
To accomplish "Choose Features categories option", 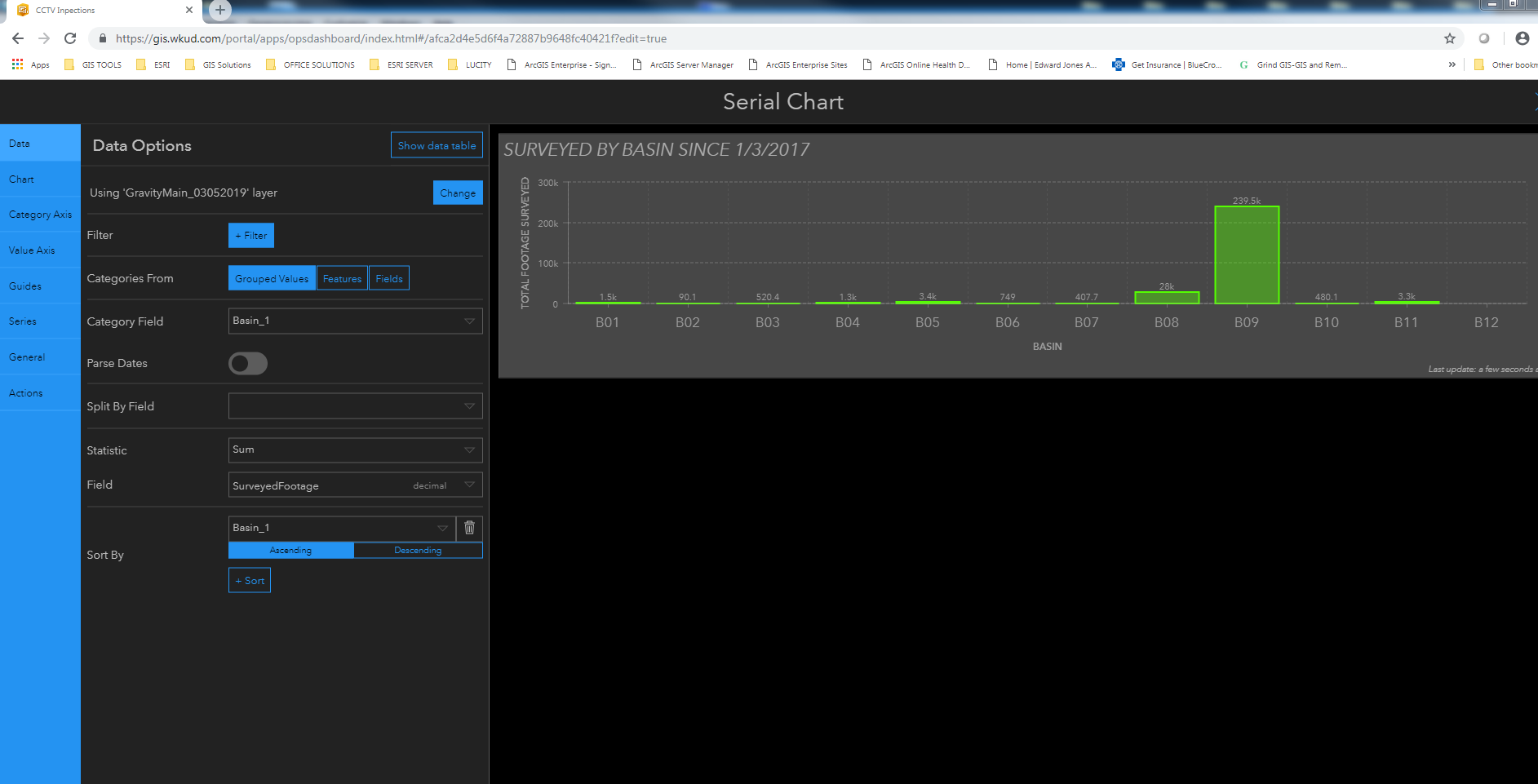I will (x=342, y=278).
